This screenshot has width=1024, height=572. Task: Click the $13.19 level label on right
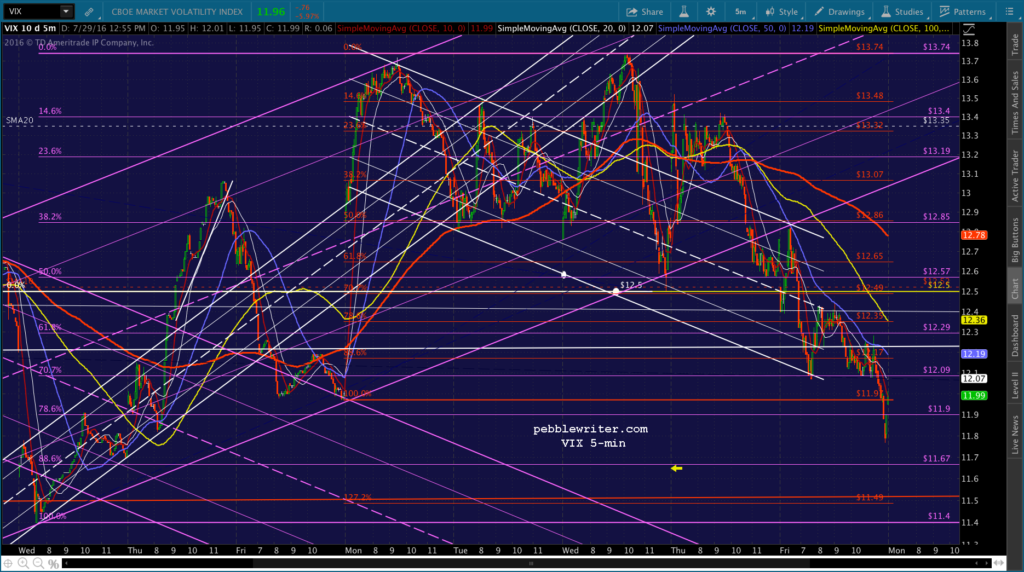click(x=936, y=151)
